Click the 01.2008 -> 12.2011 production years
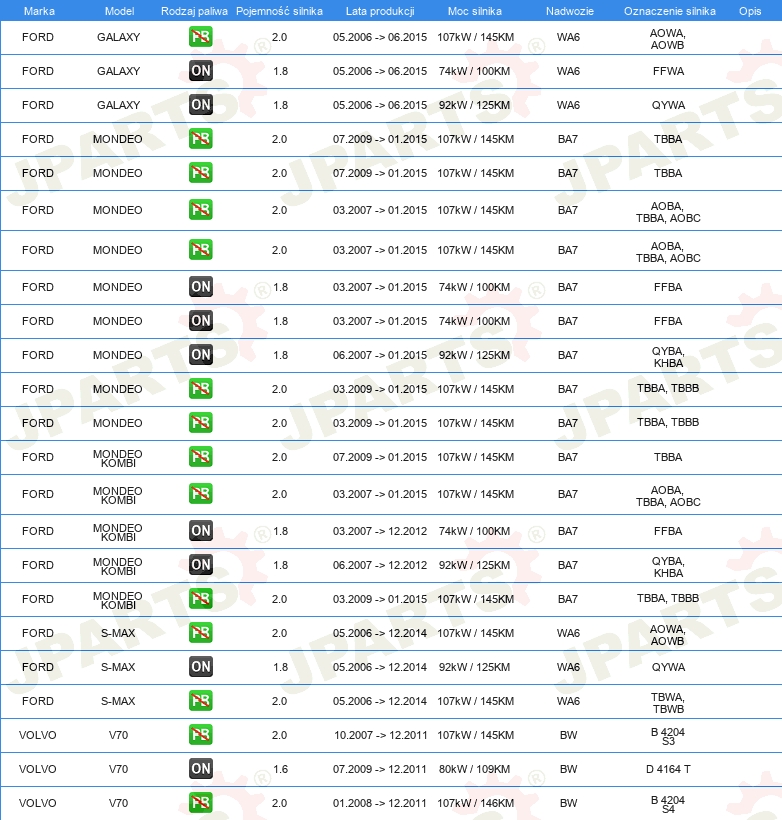This screenshot has width=782, height=820. tap(380, 803)
